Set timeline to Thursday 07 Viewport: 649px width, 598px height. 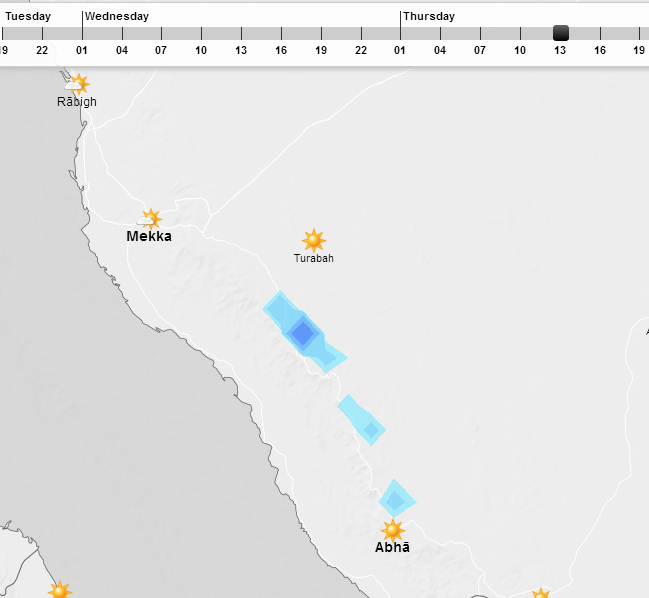pos(480,50)
